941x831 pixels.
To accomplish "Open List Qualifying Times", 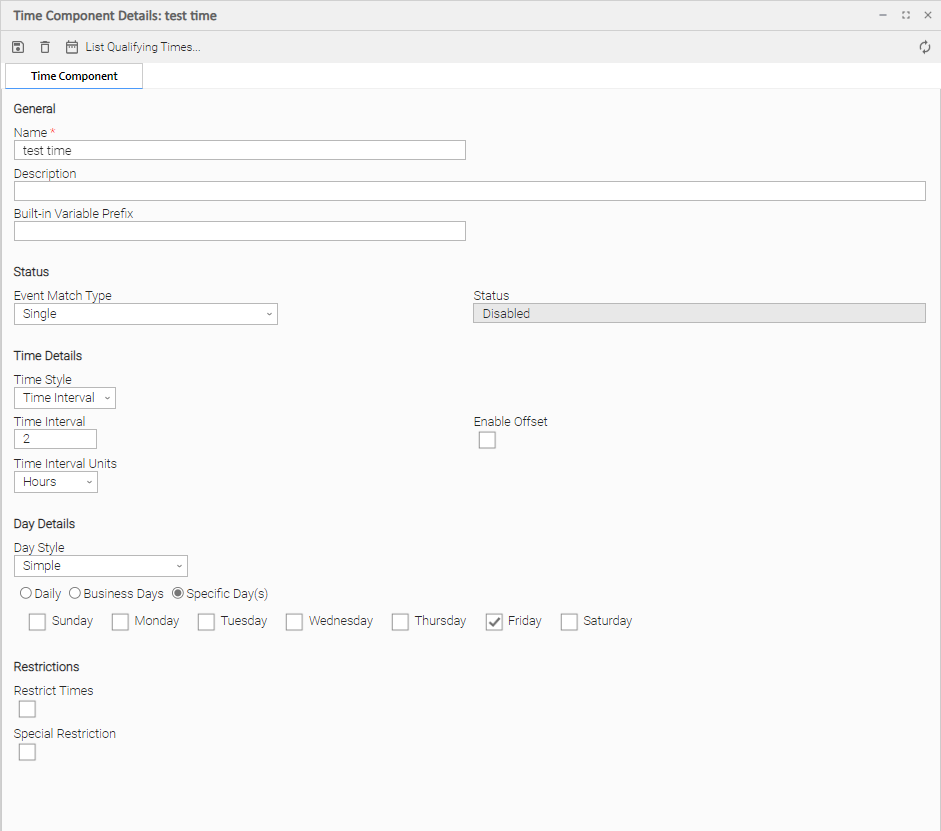I will 142,47.
